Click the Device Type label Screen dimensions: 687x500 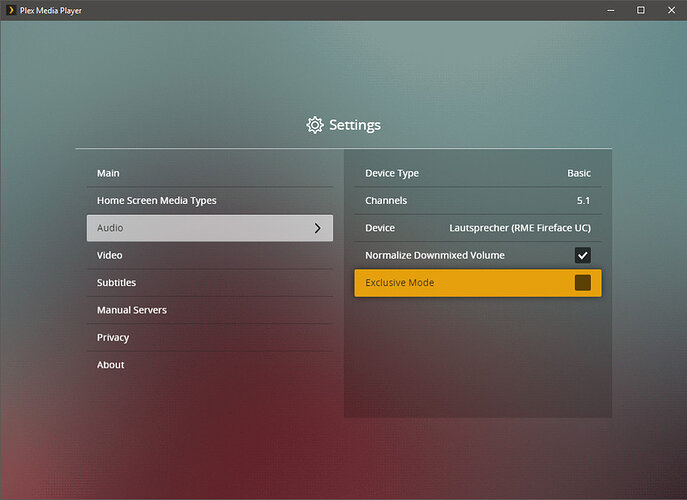(x=392, y=173)
